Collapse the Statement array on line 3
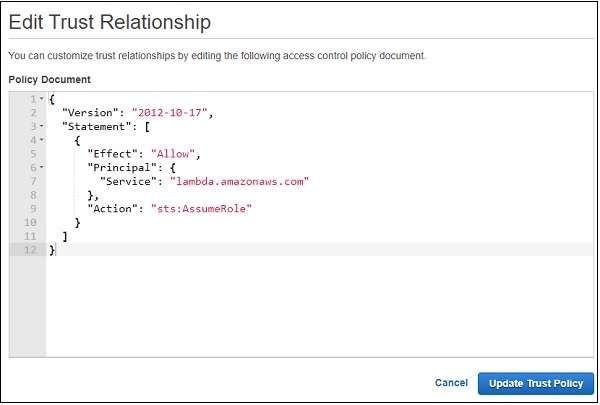This screenshot has width=600, height=405. click(x=41, y=126)
